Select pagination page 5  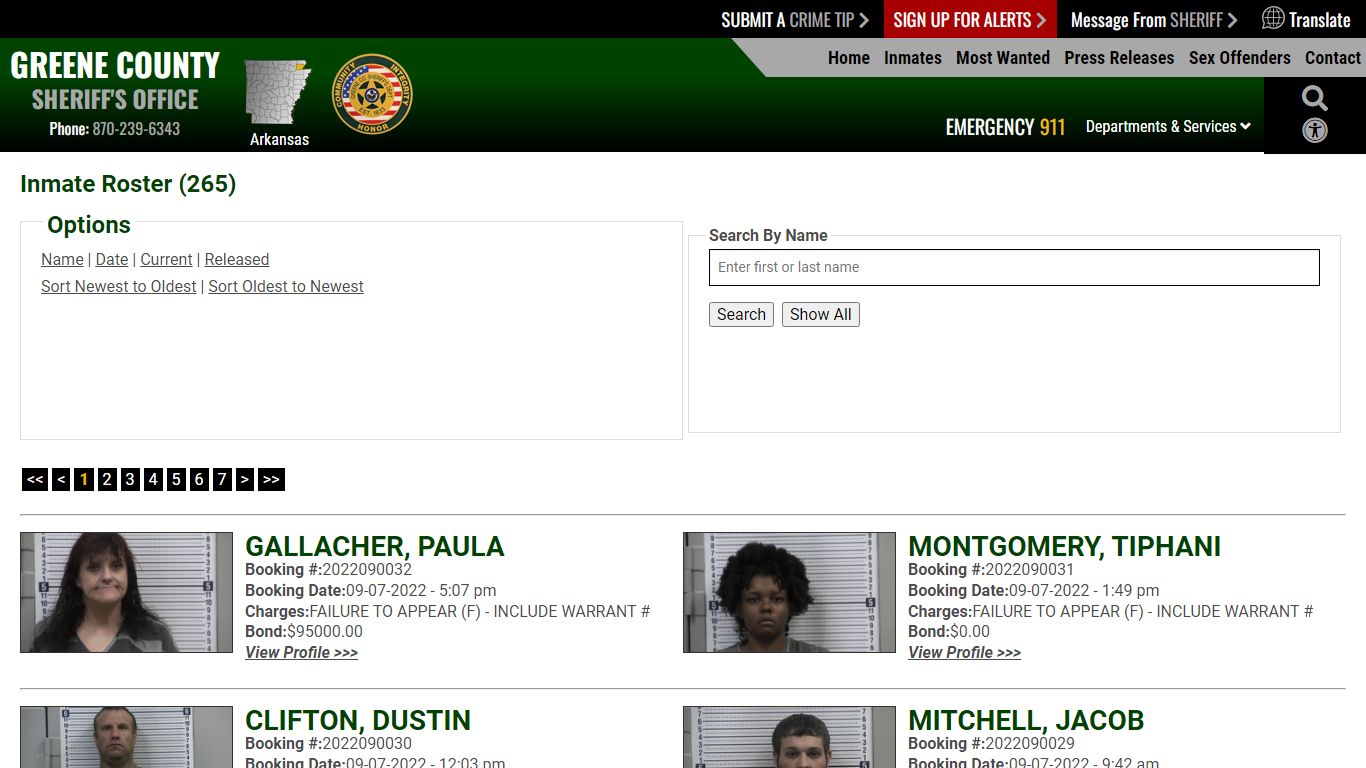176,479
